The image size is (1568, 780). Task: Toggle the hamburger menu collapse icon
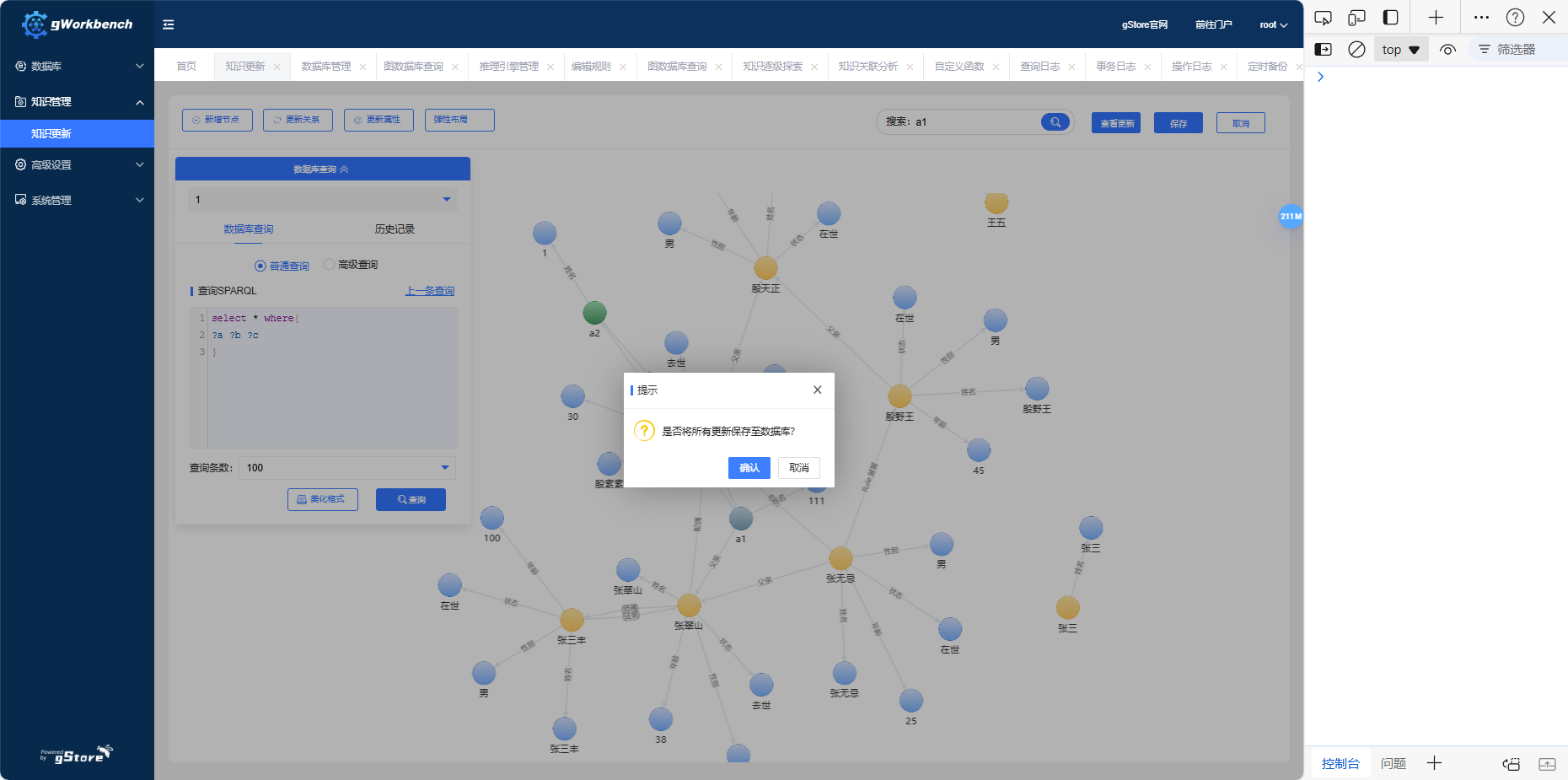(169, 24)
